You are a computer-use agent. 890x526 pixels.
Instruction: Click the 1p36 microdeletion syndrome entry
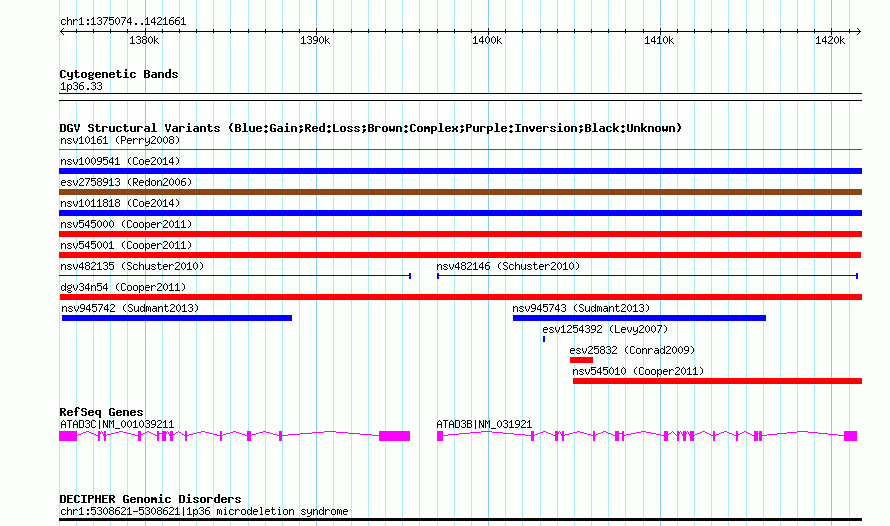(x=204, y=511)
